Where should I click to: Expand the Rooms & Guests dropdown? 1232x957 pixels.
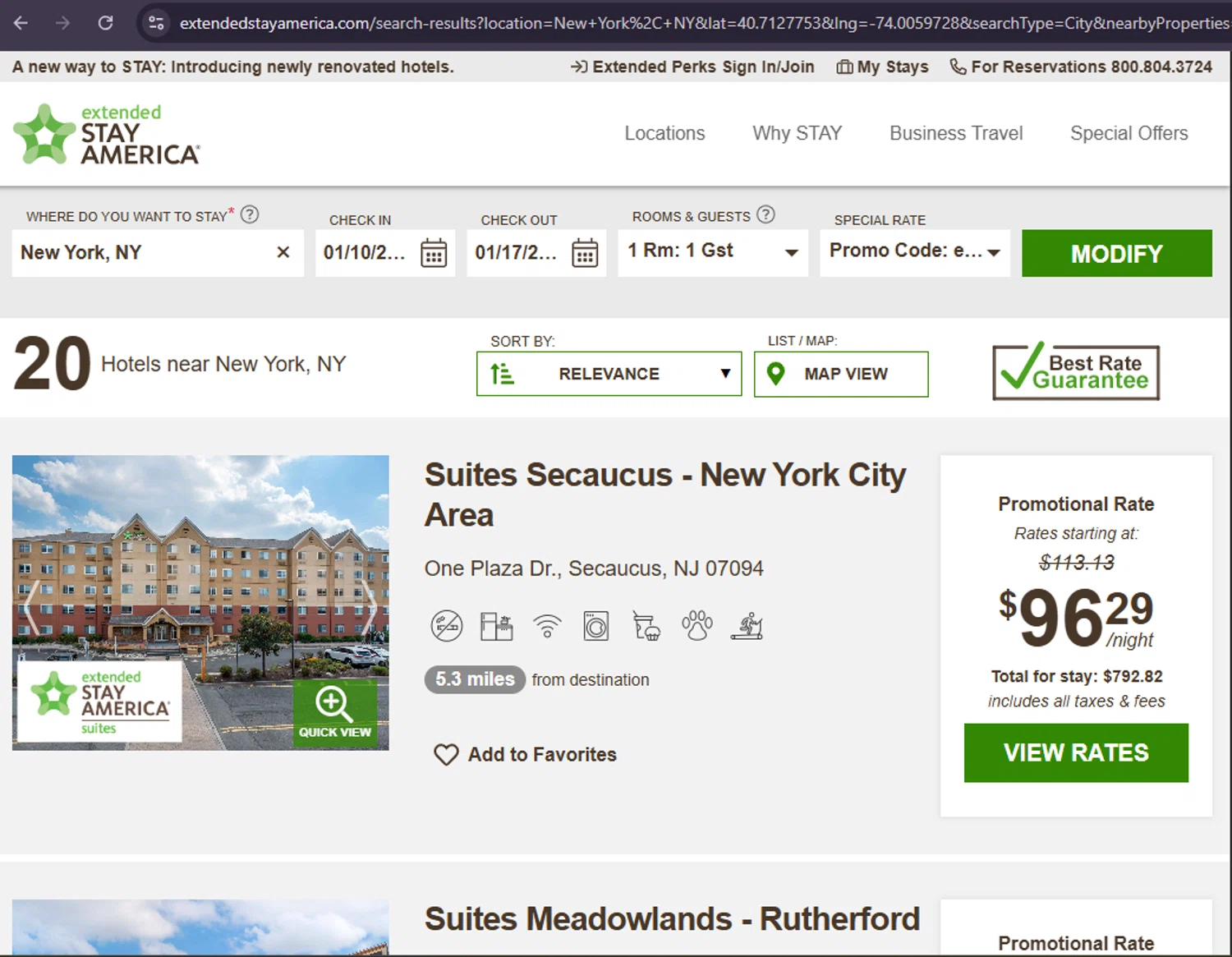(x=713, y=252)
